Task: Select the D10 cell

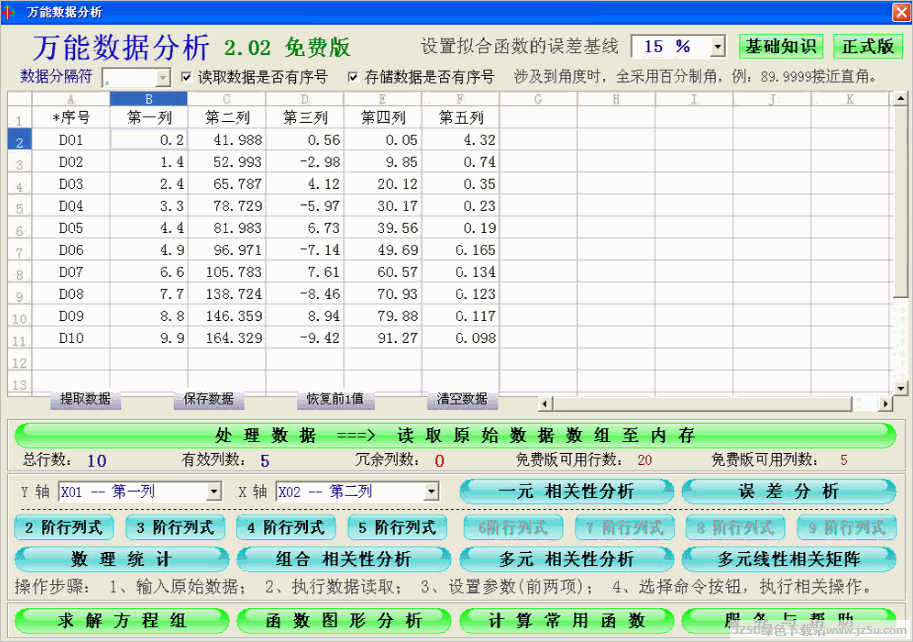Action: pos(70,338)
